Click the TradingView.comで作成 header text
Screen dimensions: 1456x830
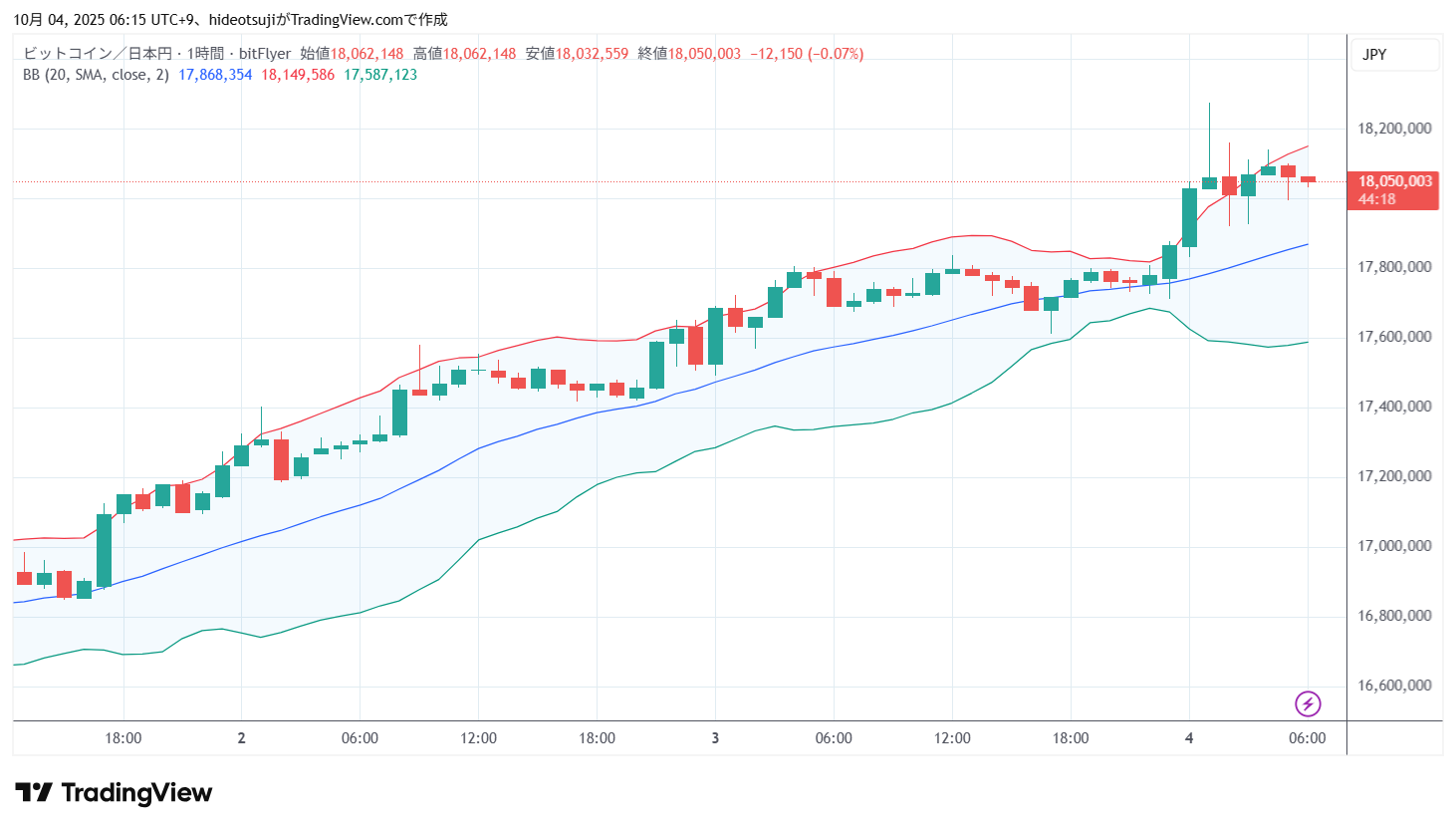point(368,20)
